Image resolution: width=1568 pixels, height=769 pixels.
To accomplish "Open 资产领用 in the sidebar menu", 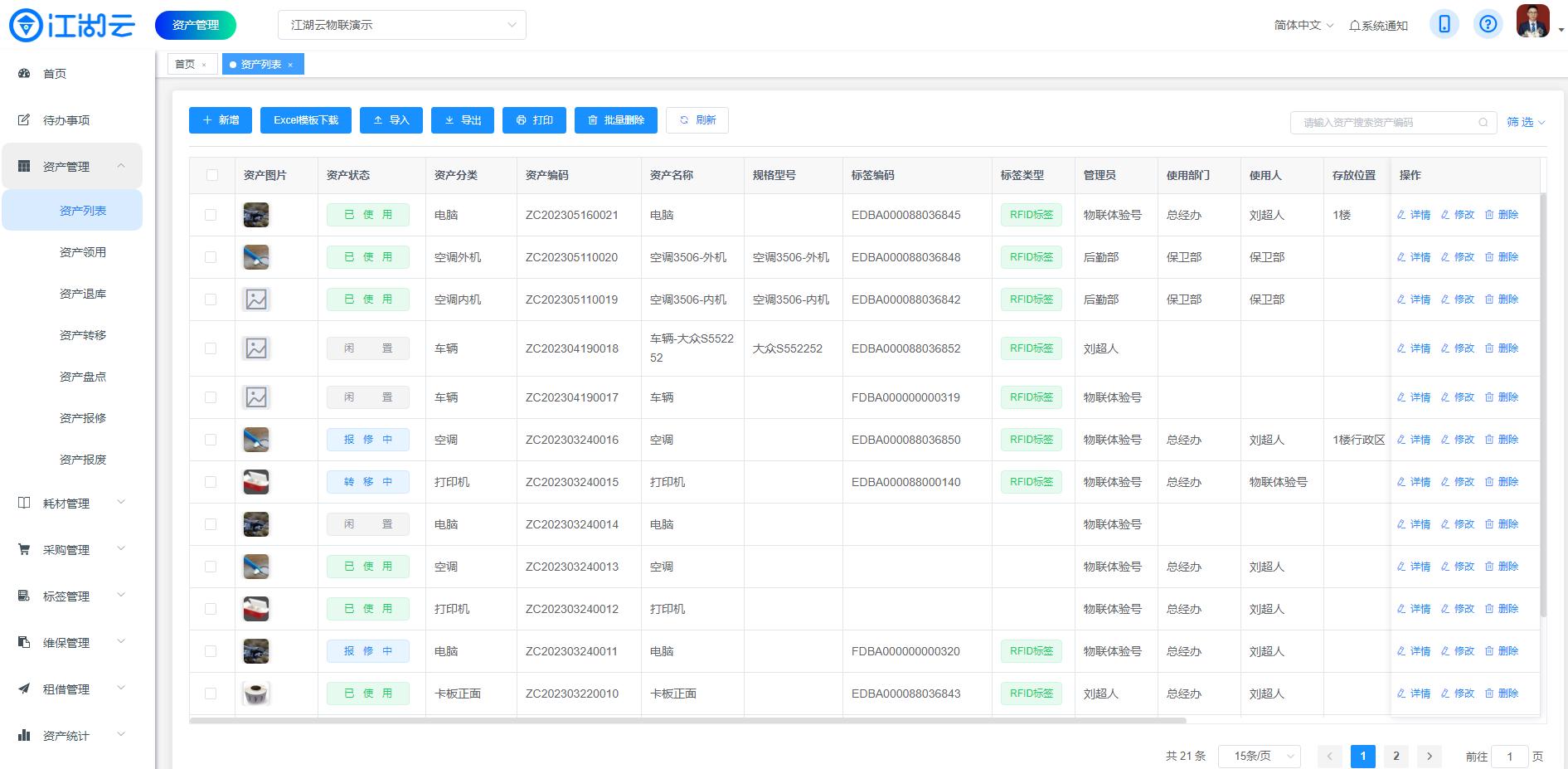I will 83,252.
